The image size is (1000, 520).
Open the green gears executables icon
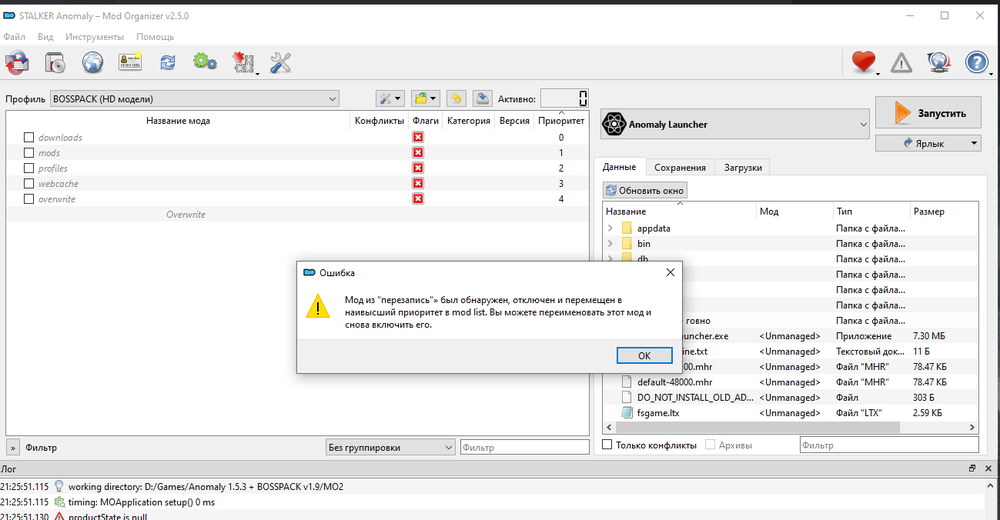[205, 63]
